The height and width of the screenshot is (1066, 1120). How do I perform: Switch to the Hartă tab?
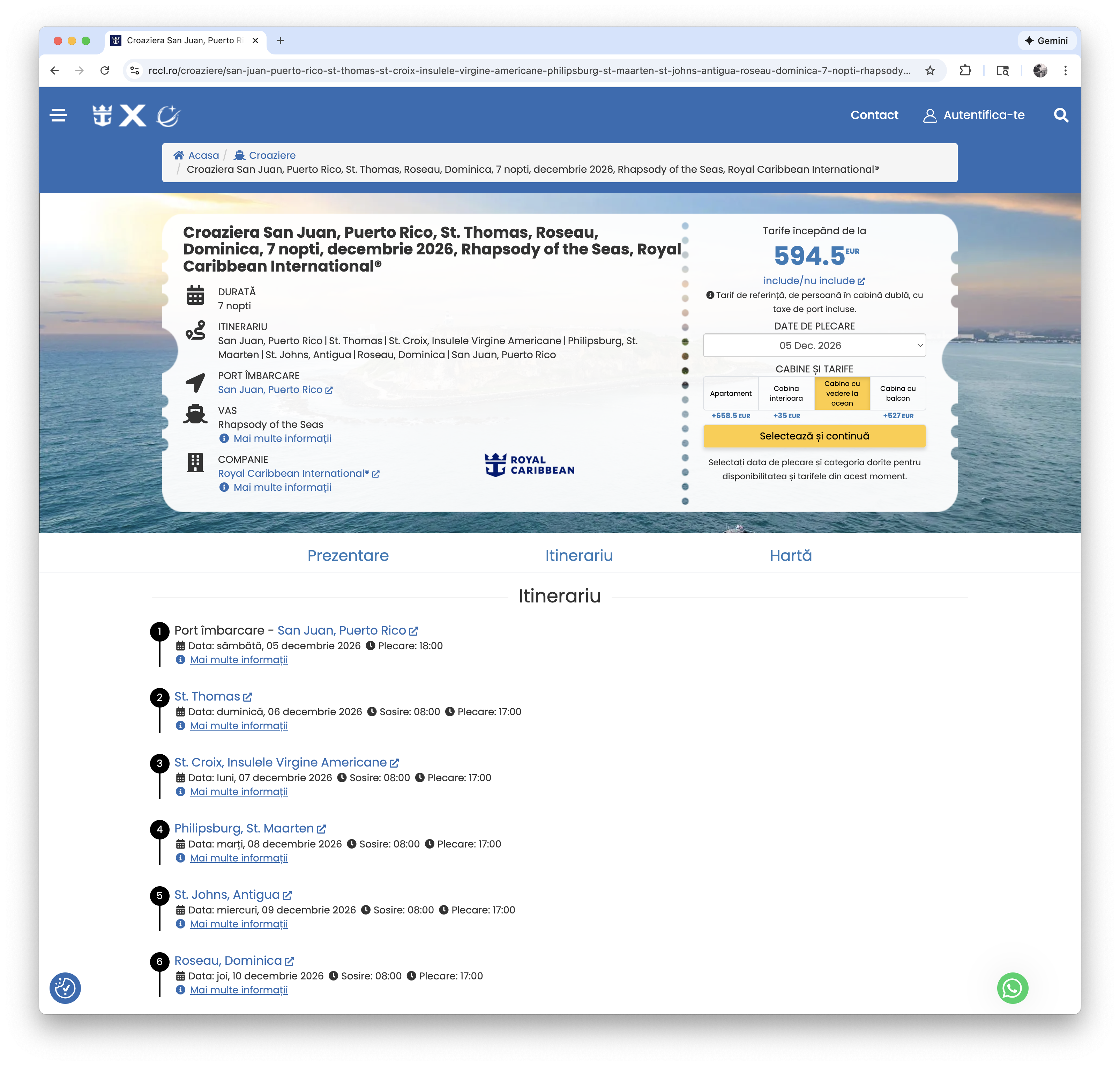790,555
